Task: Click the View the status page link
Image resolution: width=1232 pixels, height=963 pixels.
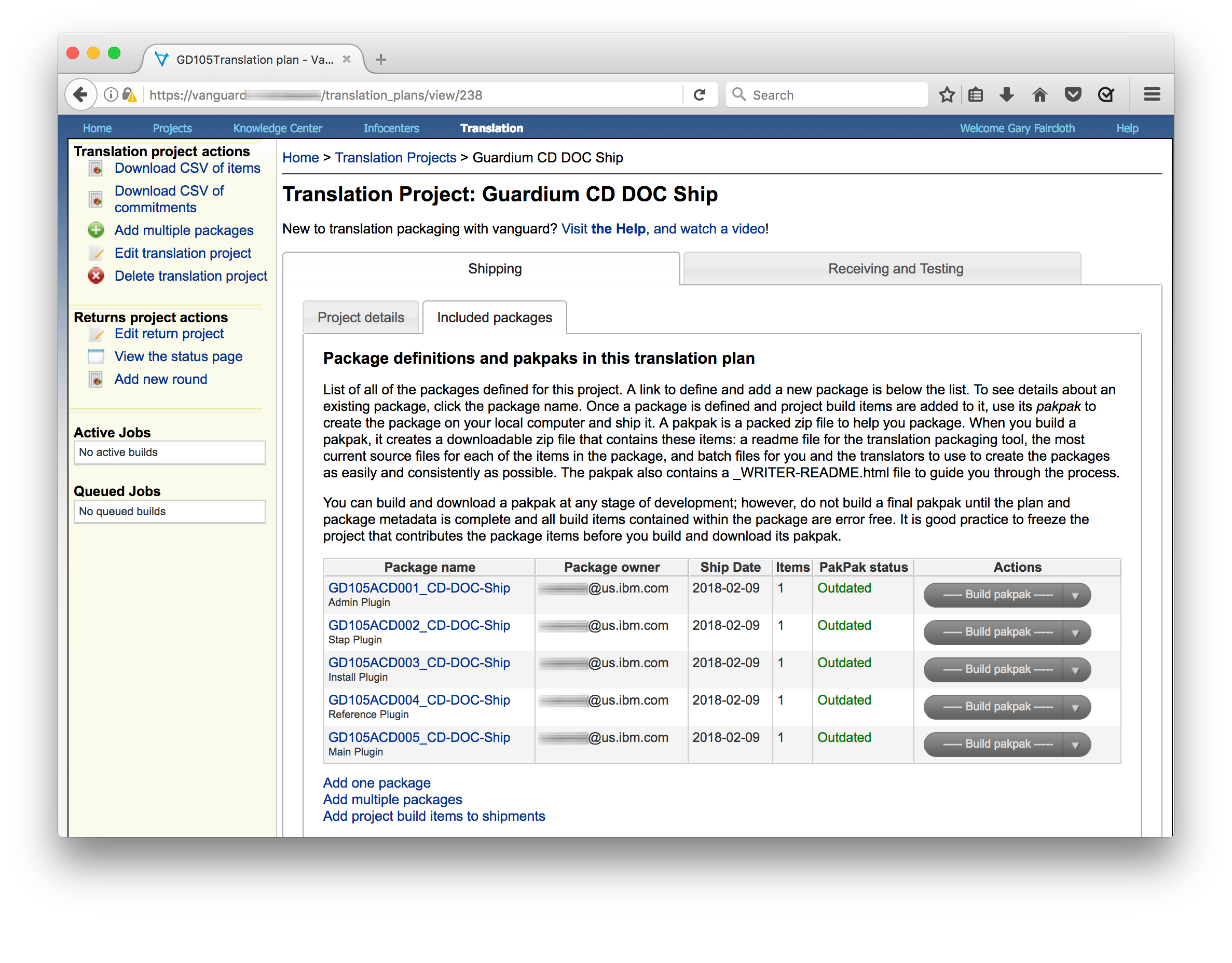Action: point(178,356)
